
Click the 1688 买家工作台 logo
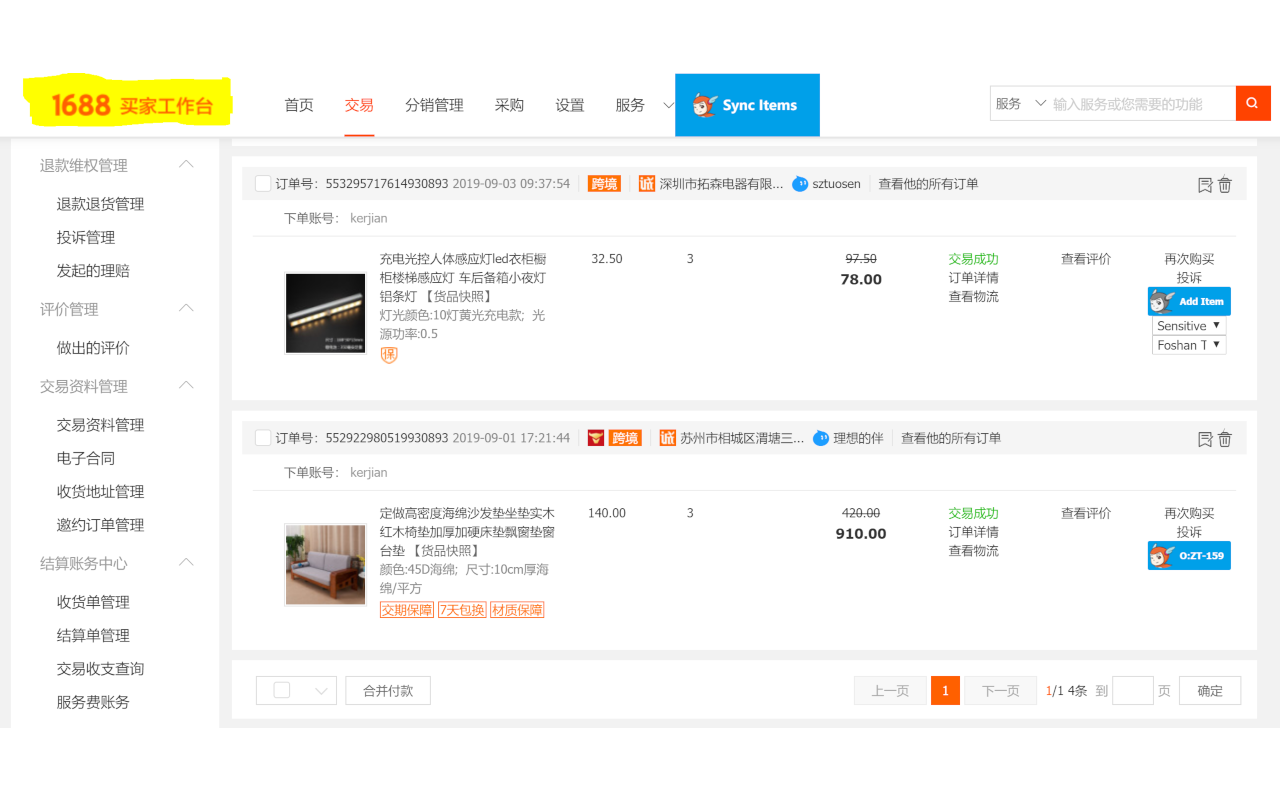click(131, 105)
